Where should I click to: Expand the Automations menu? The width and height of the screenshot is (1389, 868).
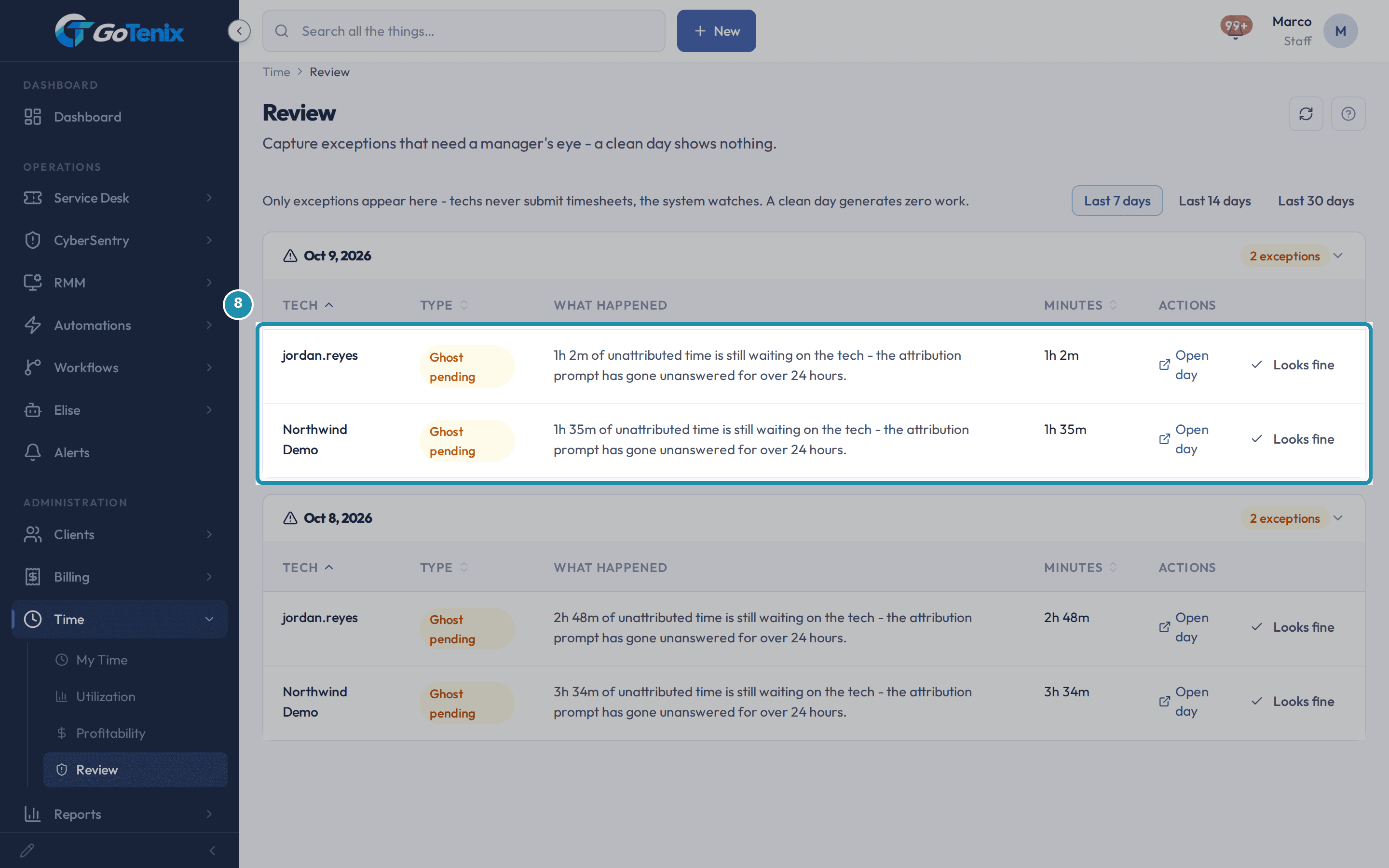click(x=120, y=325)
